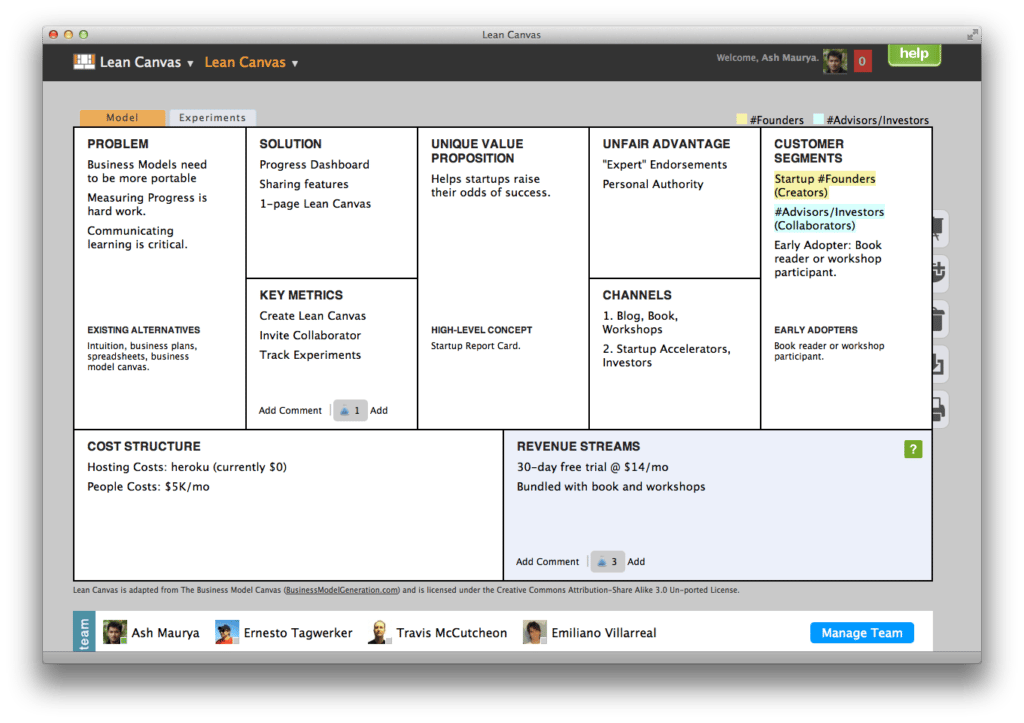Select the Model tab
The image size is (1024, 723).
click(122, 118)
